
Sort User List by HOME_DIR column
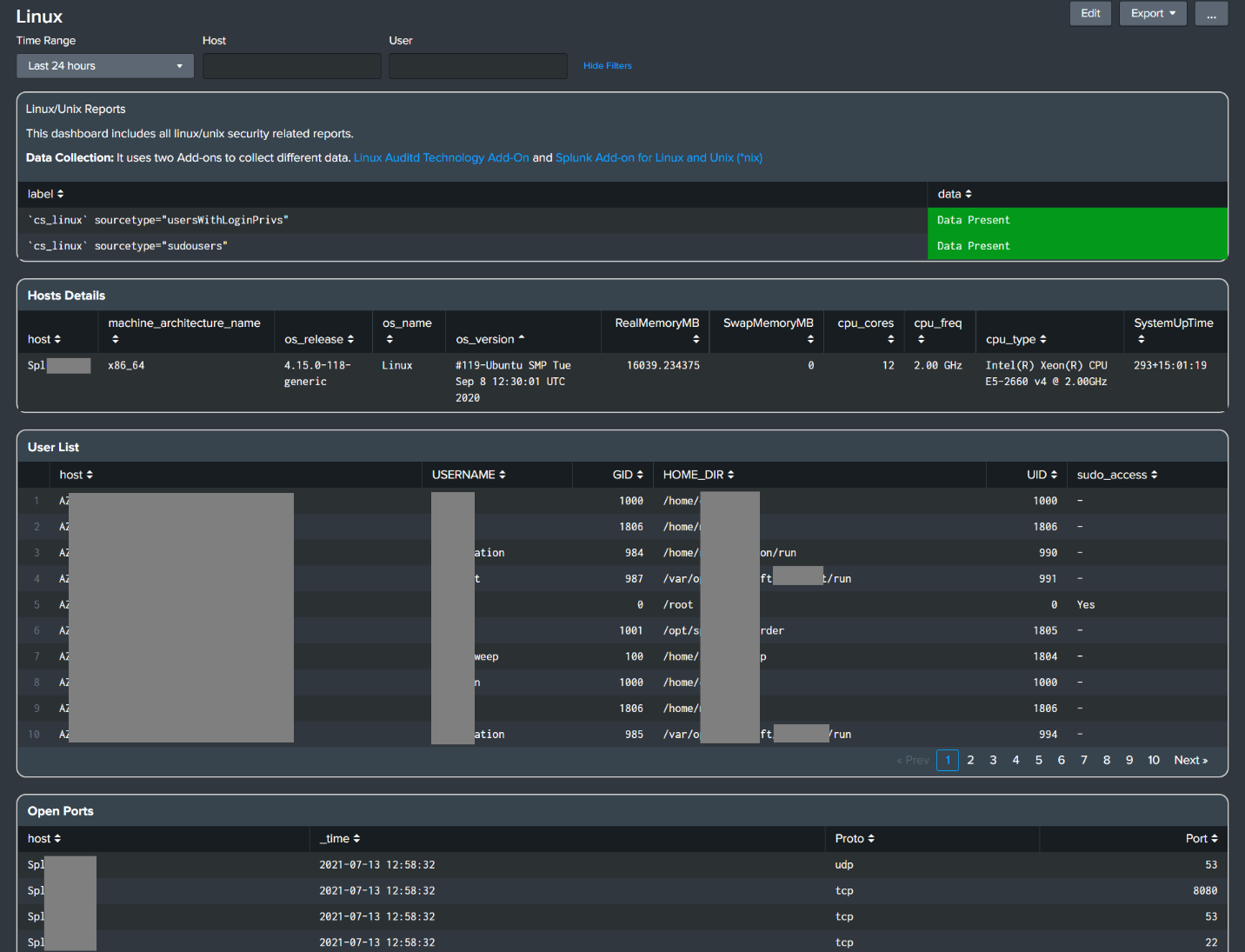pos(699,475)
